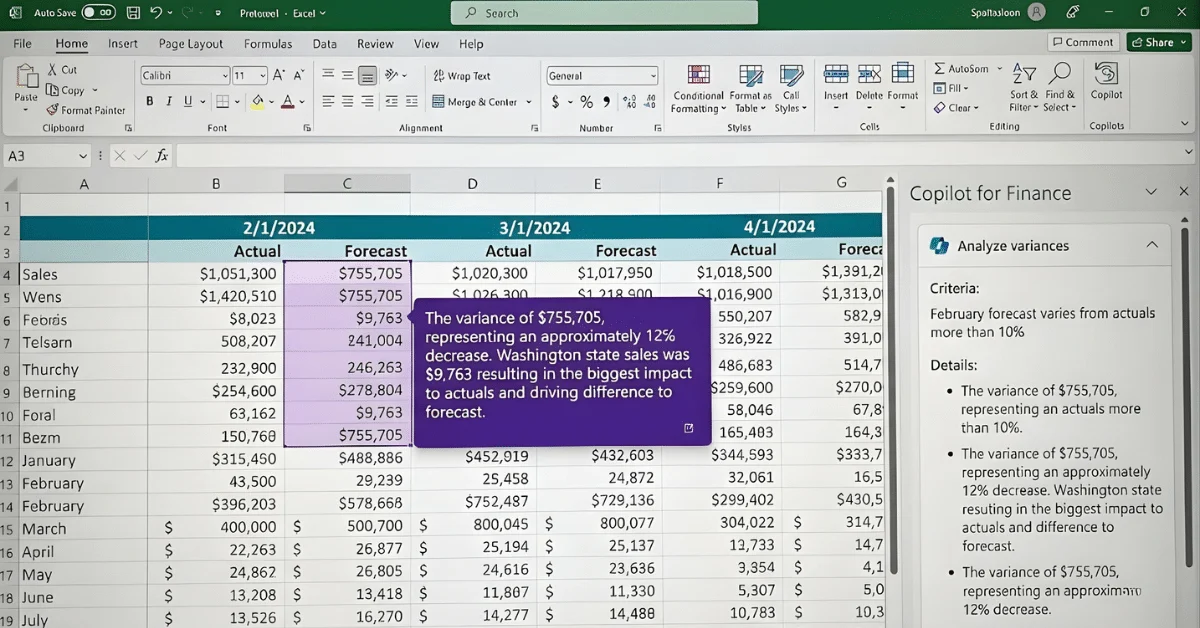Click the Percent Style icon
Screen dimensions: 1200x628
tap(586, 102)
